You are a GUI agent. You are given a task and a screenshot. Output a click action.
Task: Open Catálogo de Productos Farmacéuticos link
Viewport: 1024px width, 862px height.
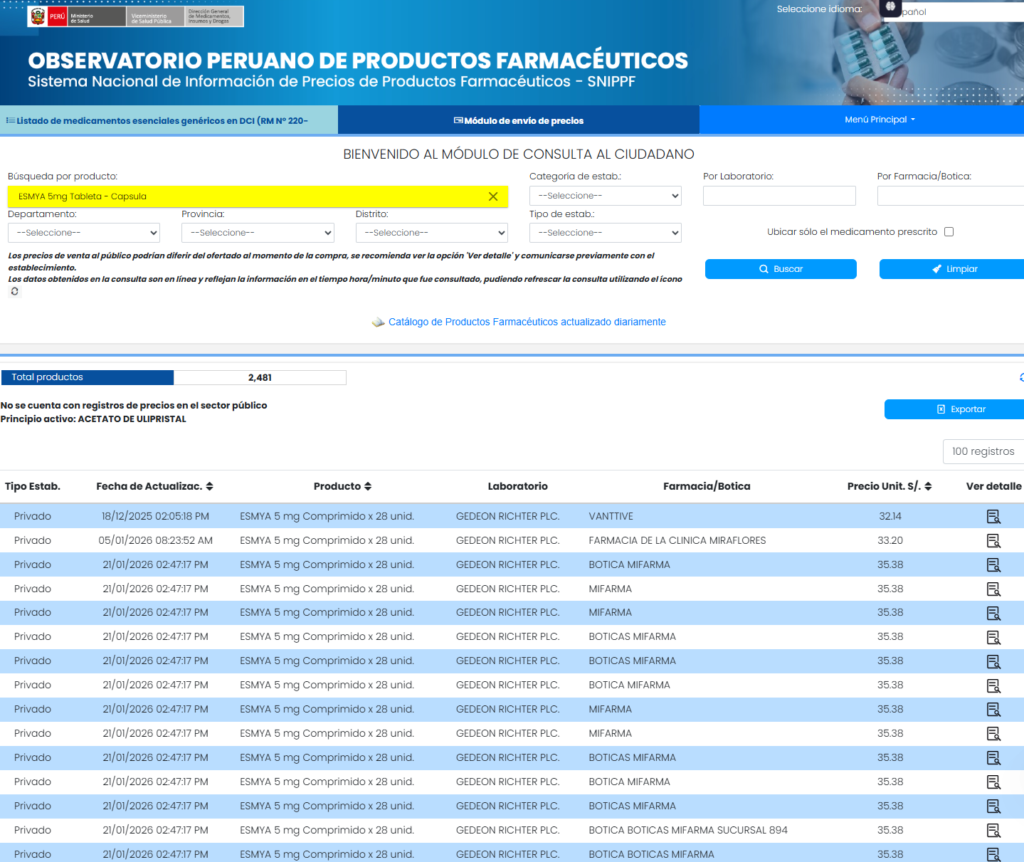tap(526, 322)
